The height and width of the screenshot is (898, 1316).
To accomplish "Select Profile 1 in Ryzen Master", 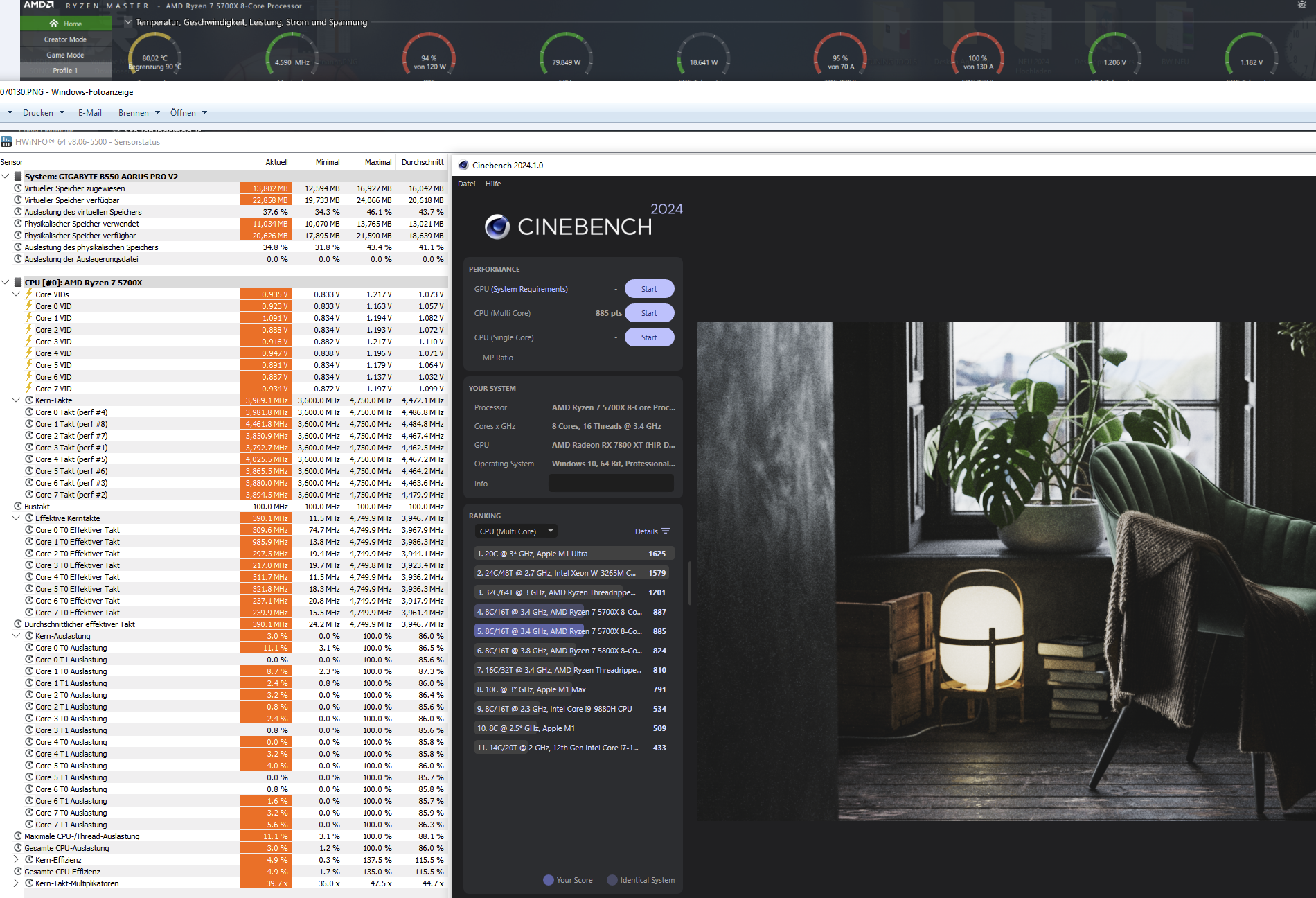I will [x=66, y=71].
